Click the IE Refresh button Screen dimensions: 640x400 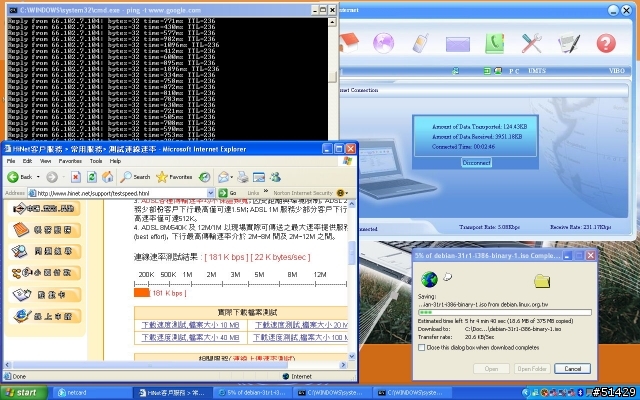[x=92, y=177]
